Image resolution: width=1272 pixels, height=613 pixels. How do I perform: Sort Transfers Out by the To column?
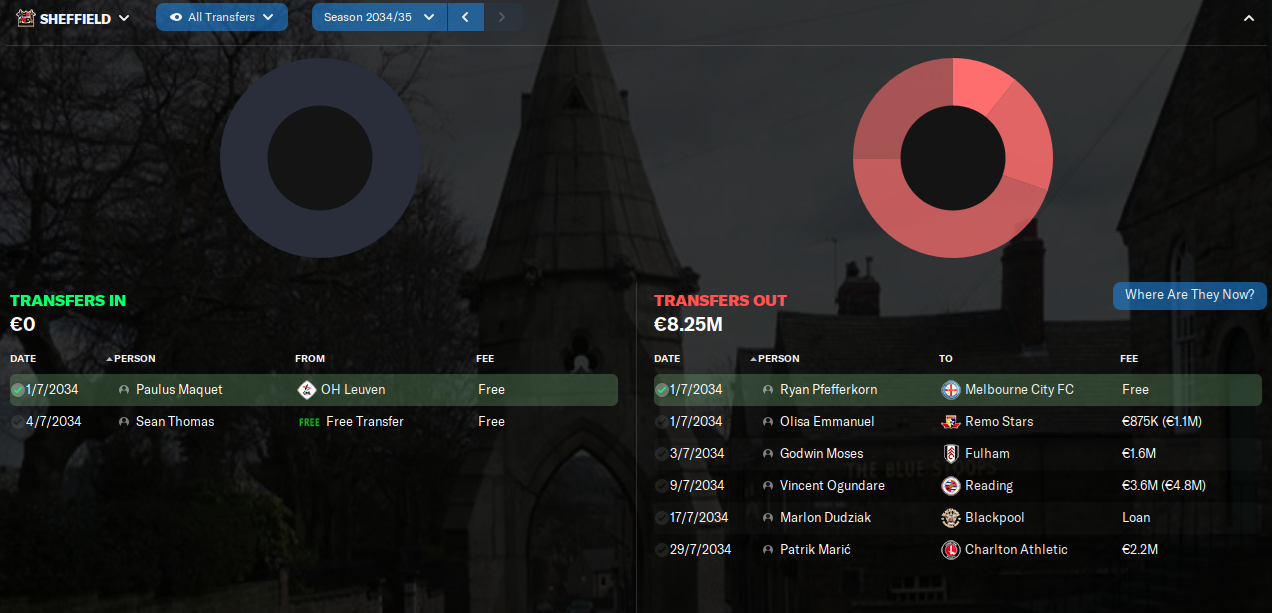click(946, 359)
